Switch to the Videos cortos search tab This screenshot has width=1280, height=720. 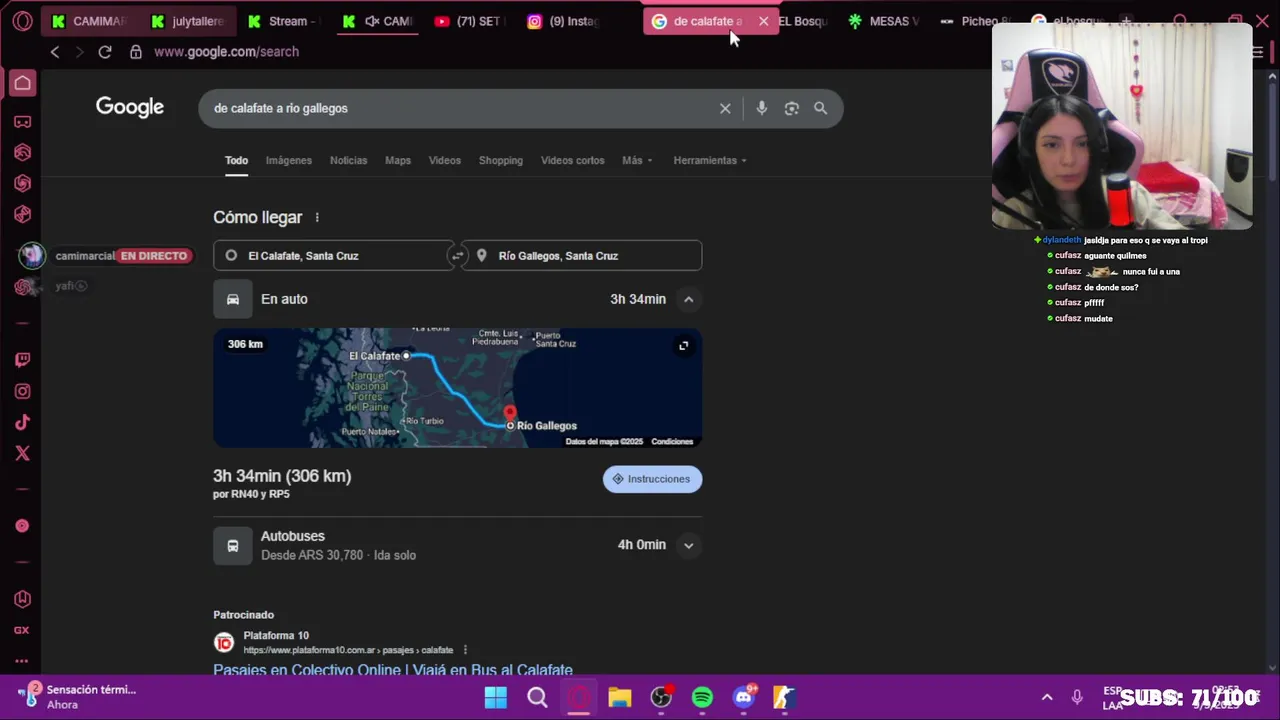pyautogui.click(x=573, y=160)
